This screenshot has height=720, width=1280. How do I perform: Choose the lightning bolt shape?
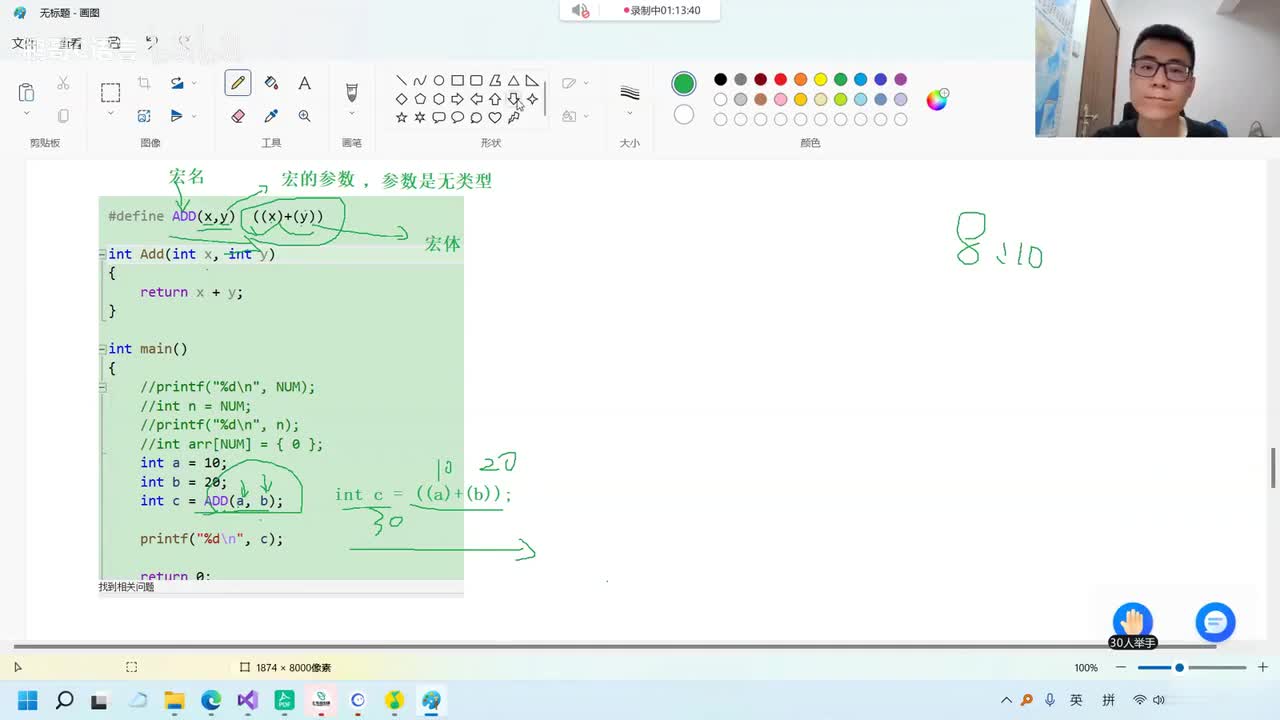513,118
